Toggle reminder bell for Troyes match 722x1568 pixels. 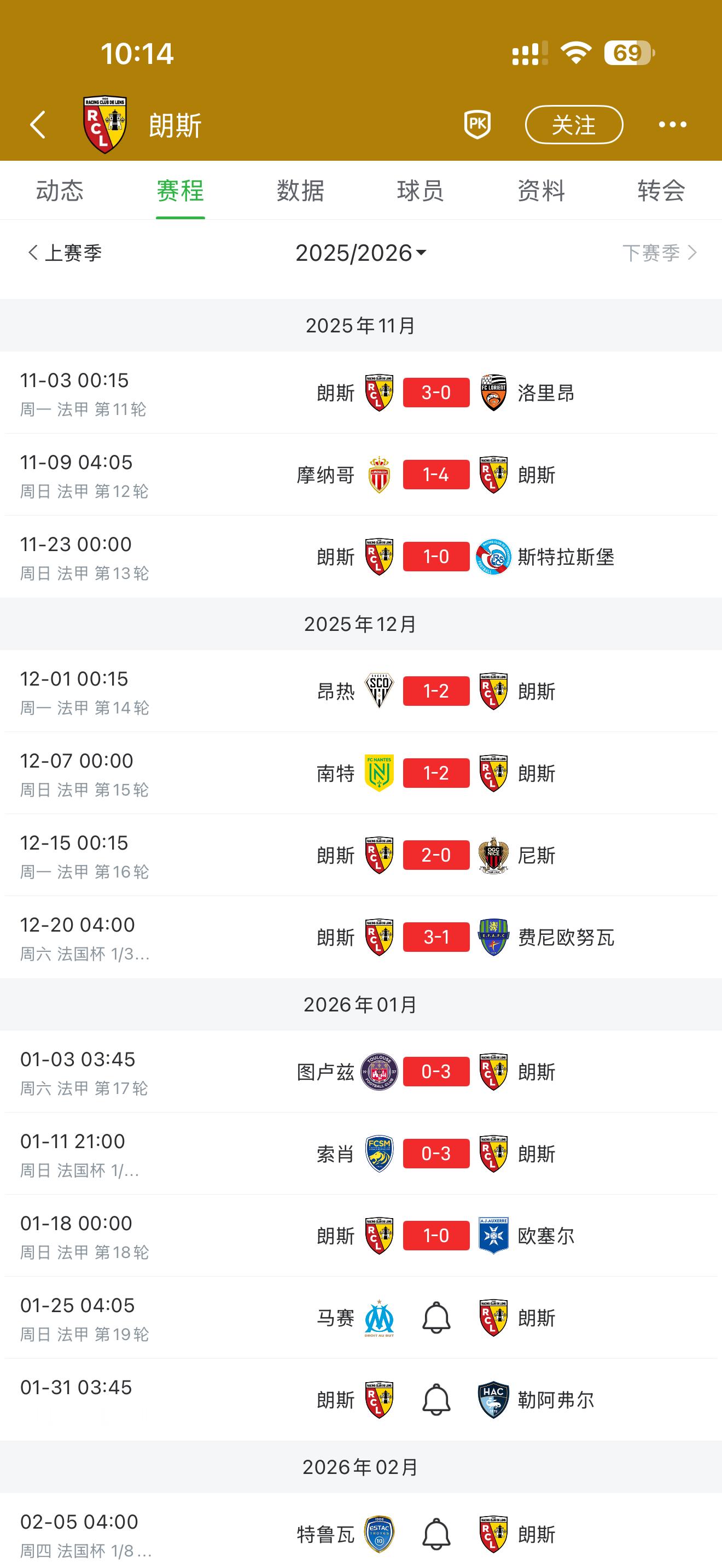pyautogui.click(x=436, y=1534)
